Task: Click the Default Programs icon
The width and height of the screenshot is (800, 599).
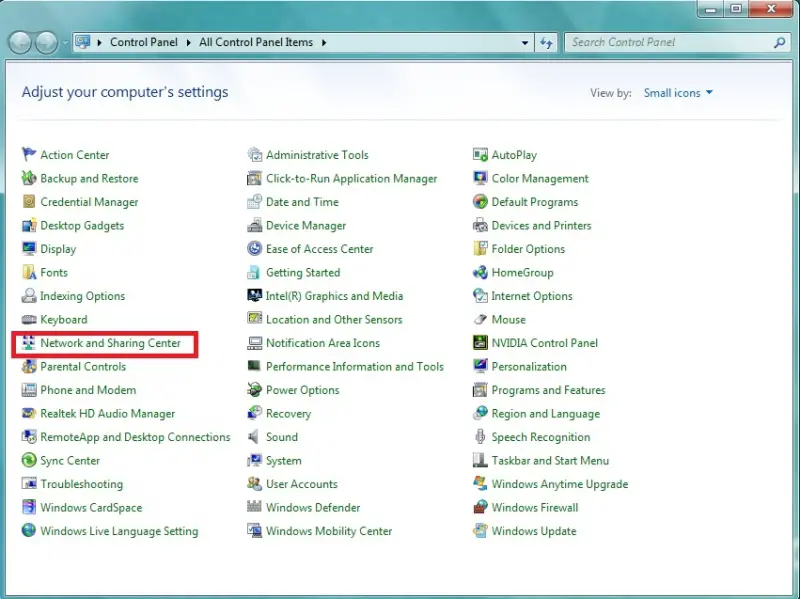Action: 480,201
